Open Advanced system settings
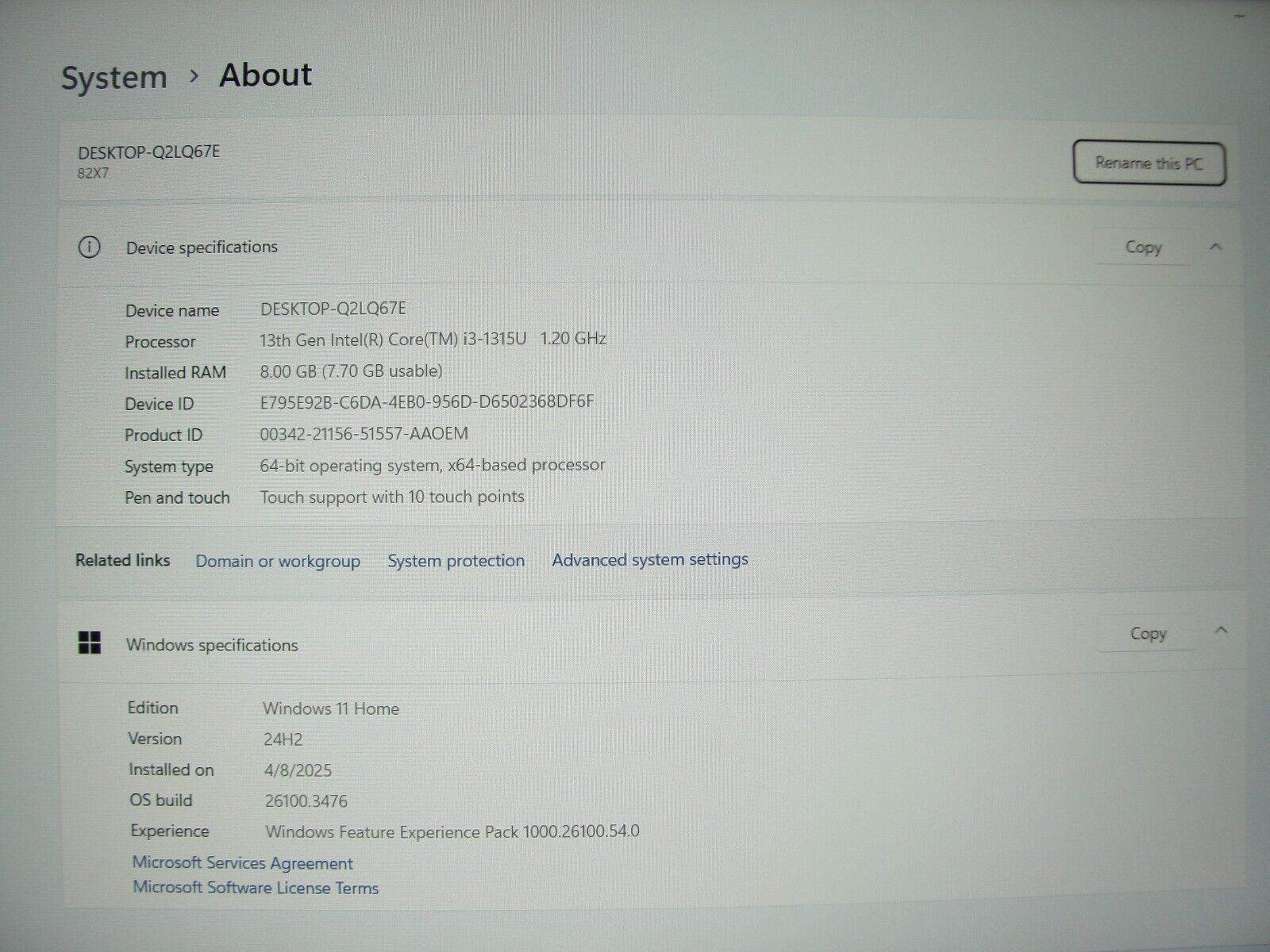 coord(649,559)
